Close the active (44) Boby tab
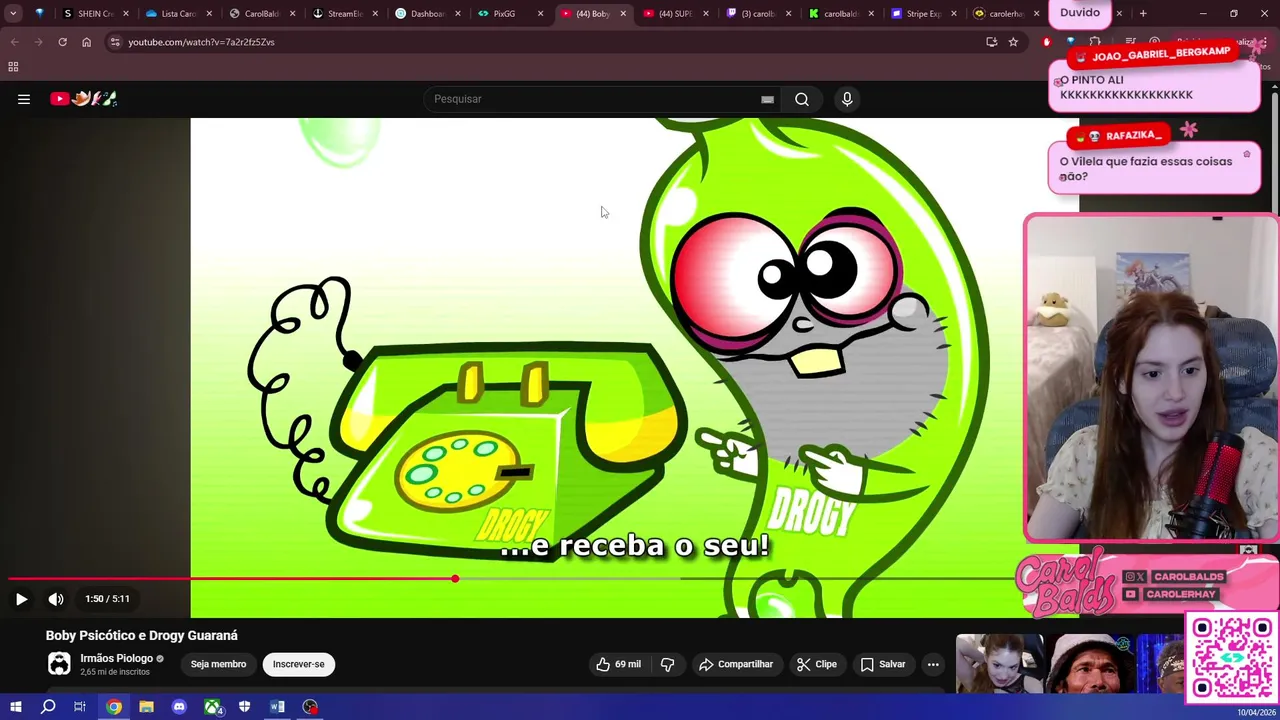 coord(623,14)
